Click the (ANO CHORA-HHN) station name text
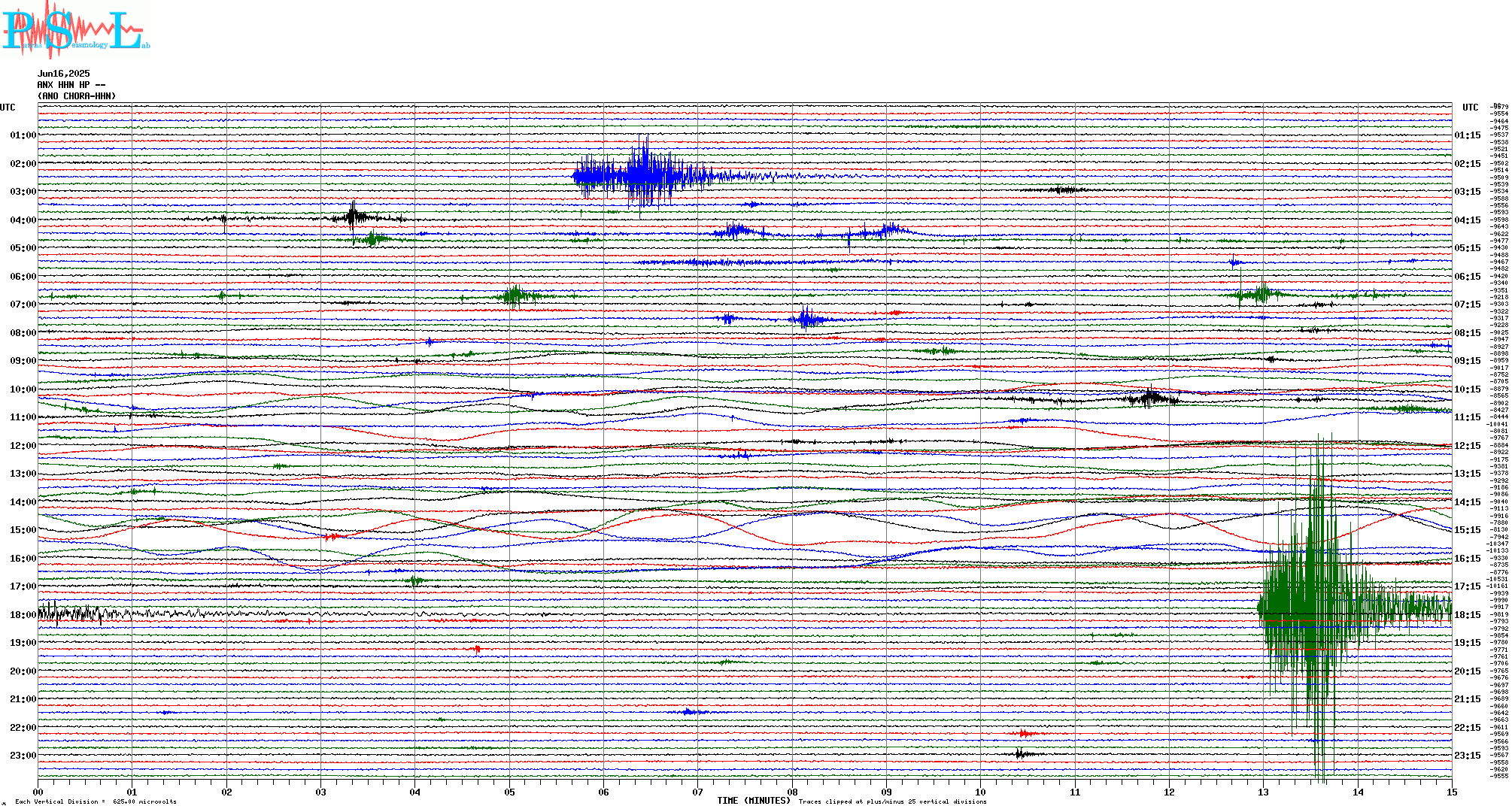 (77, 96)
